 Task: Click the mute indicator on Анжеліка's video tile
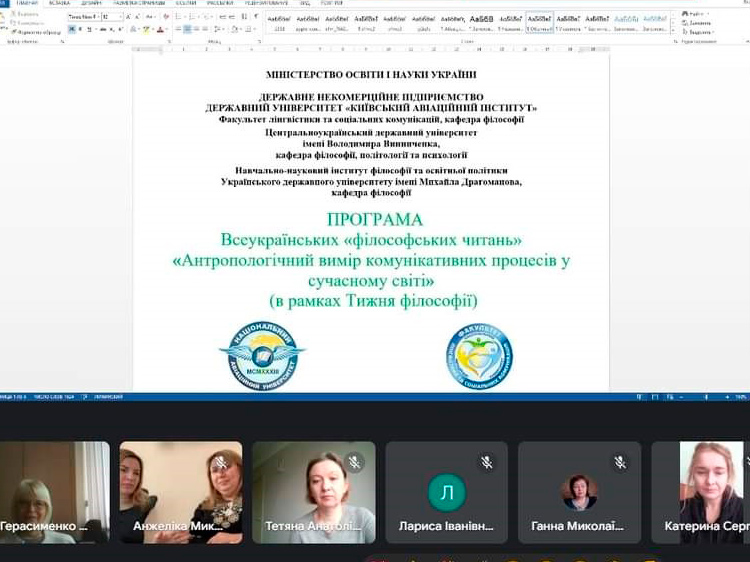[221, 462]
